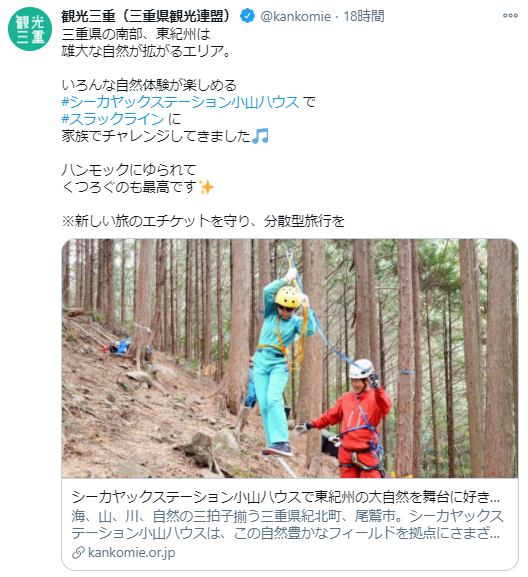Click the chain link icon beside kankomie.or.jp

point(78,552)
